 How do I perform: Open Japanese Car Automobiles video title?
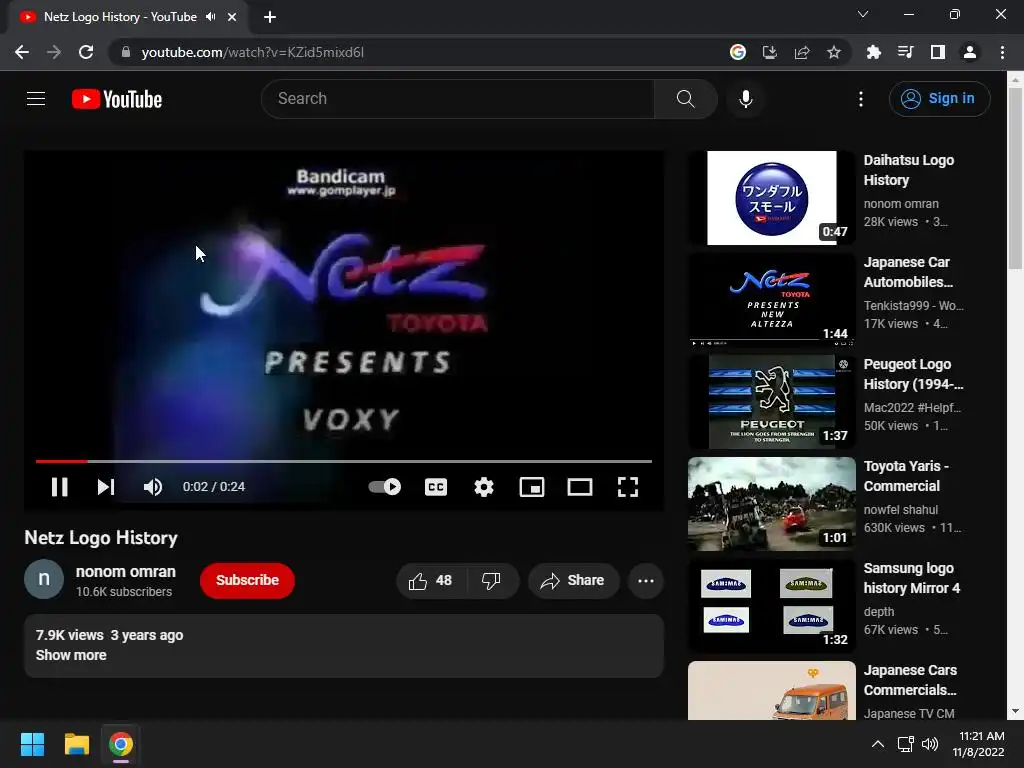(x=908, y=272)
